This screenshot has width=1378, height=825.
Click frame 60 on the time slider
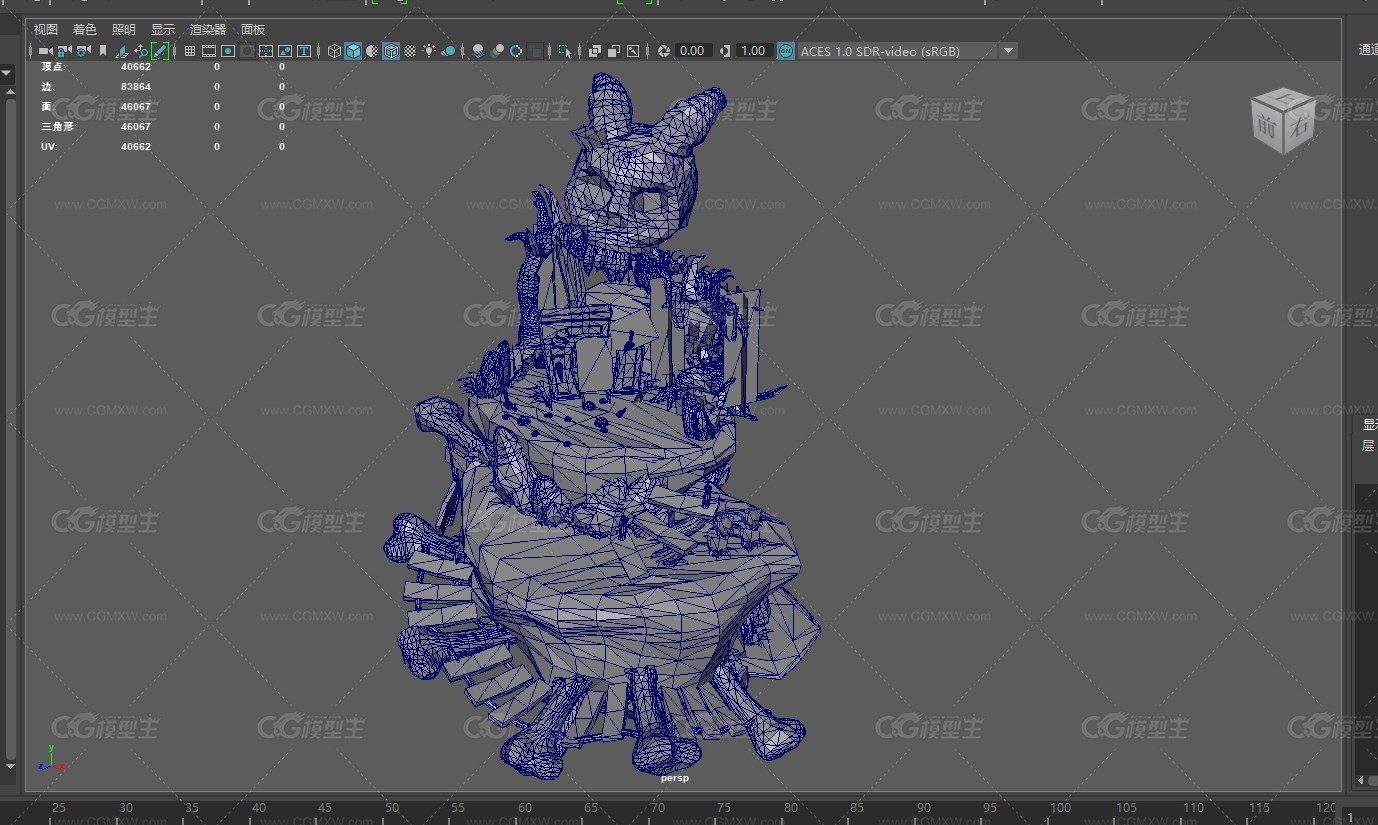(x=525, y=808)
